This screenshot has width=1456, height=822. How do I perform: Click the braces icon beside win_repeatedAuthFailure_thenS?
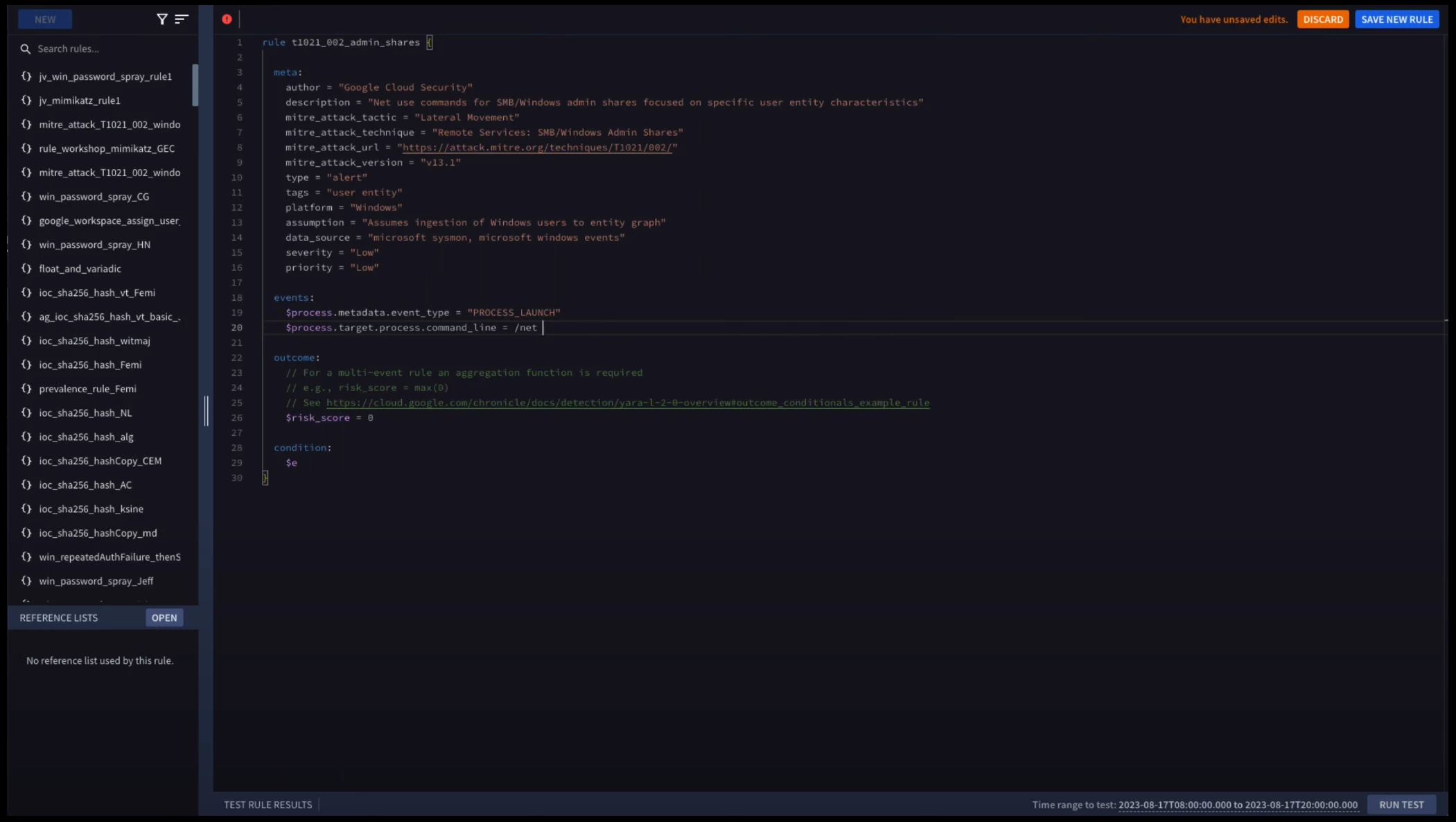26,557
